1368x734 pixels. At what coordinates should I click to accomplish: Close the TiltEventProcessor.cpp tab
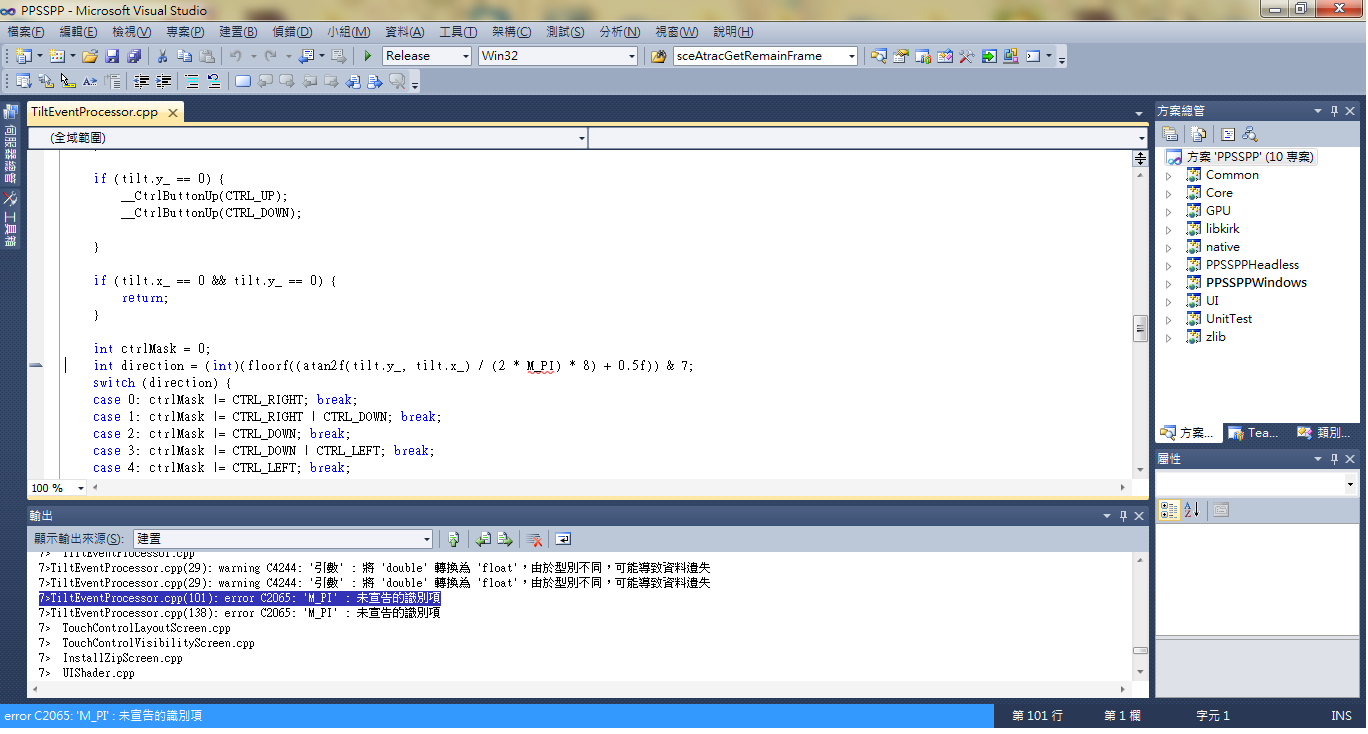click(x=172, y=113)
